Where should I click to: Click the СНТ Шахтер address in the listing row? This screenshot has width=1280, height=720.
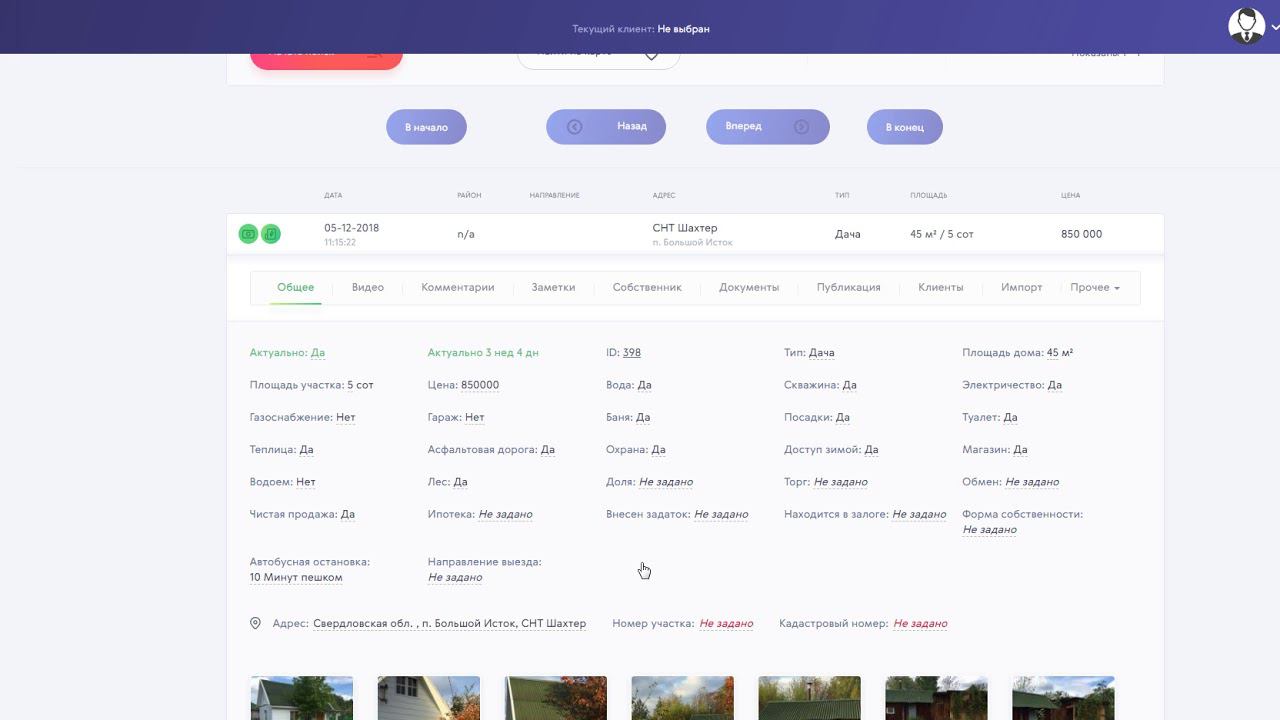(685, 228)
